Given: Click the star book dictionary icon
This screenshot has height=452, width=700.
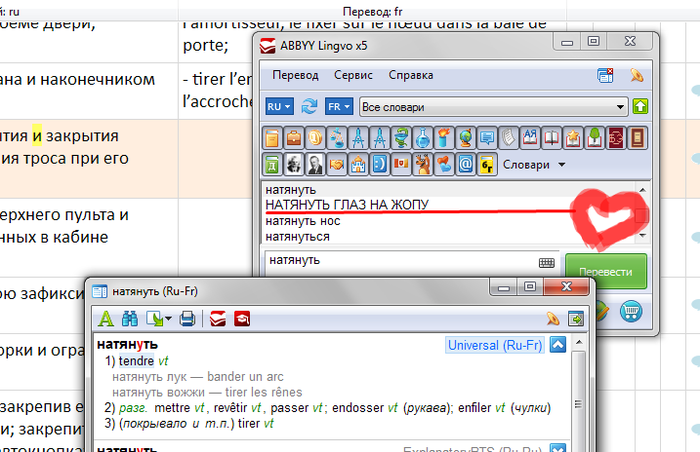Looking at the screenshot, I should pyautogui.click(x=573, y=138).
